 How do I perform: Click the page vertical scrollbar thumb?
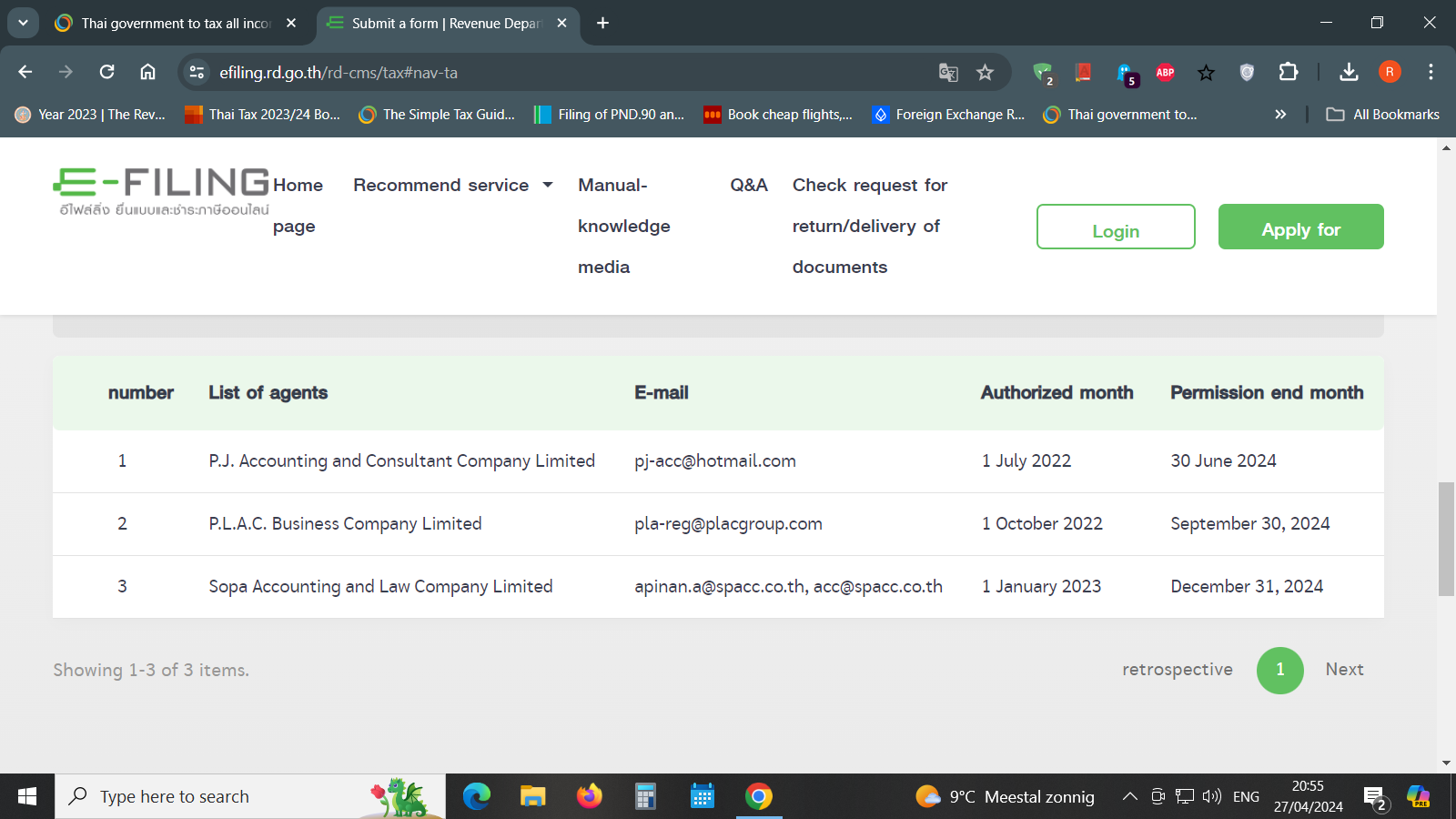(x=1446, y=540)
